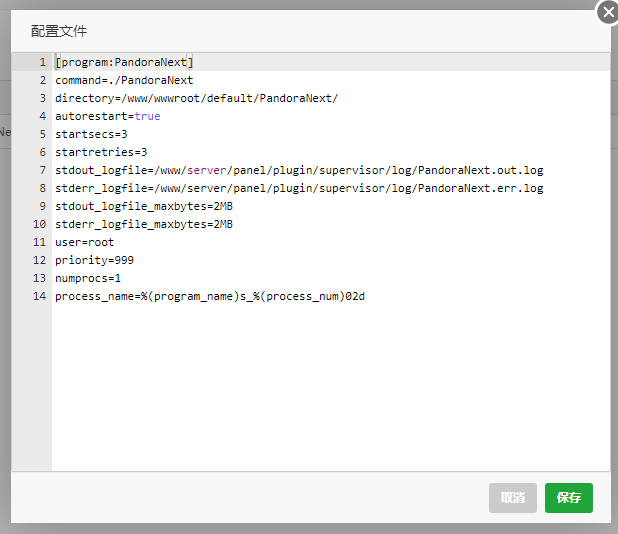This screenshot has height=534, width=618.
Task: Click line number 10 in gutter
Action: pos(39,224)
